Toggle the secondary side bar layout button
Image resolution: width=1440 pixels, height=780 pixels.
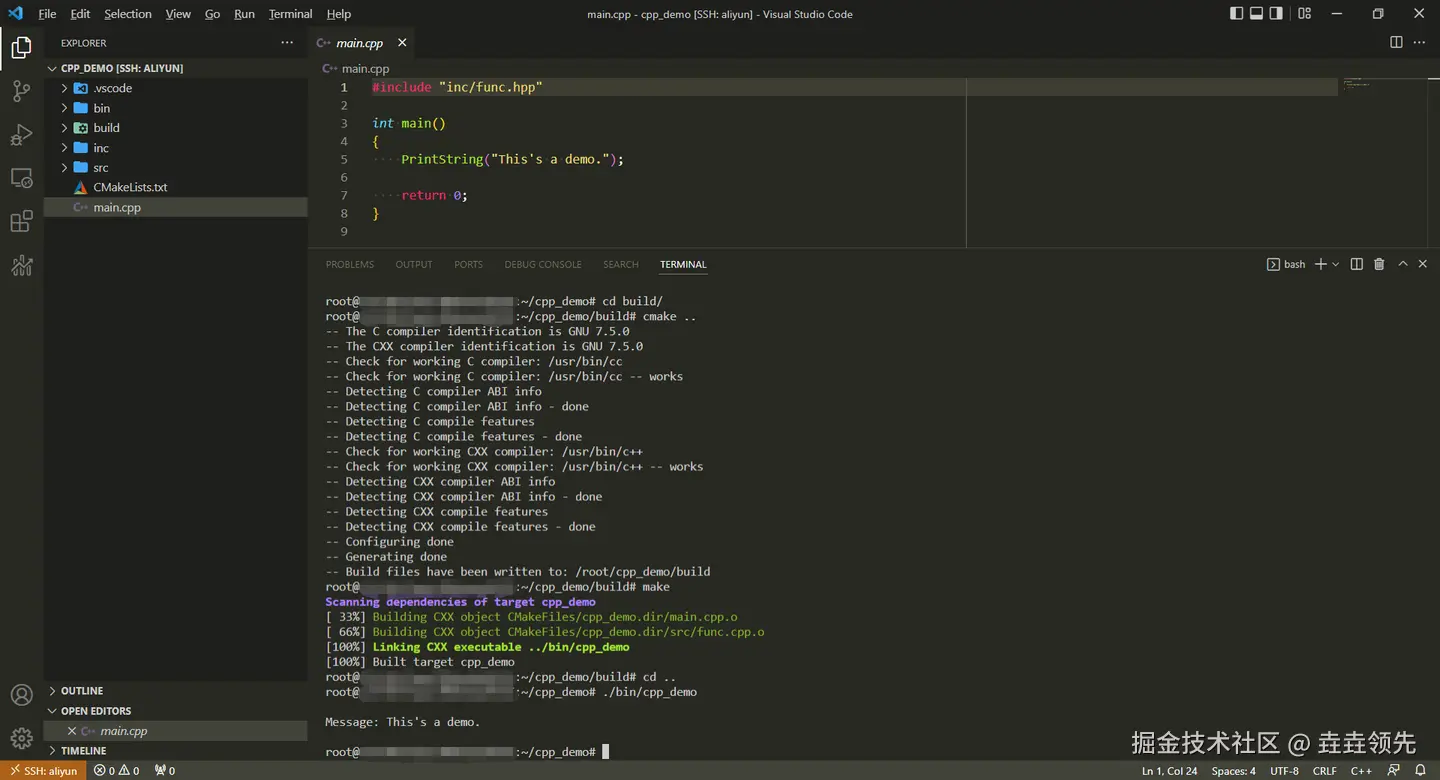pyautogui.click(x=1276, y=14)
